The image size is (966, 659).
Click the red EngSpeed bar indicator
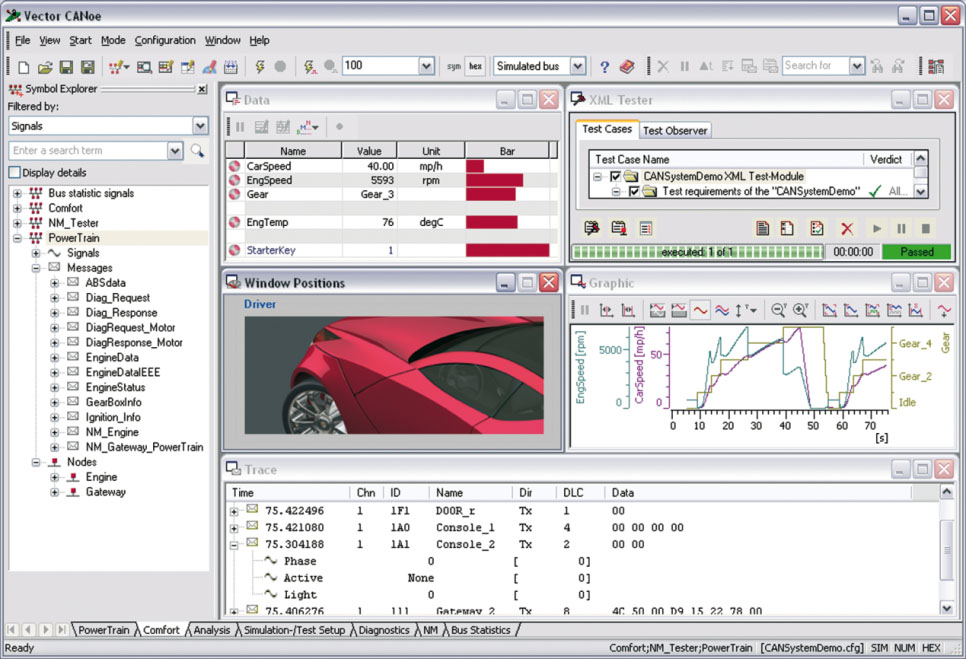[494, 180]
